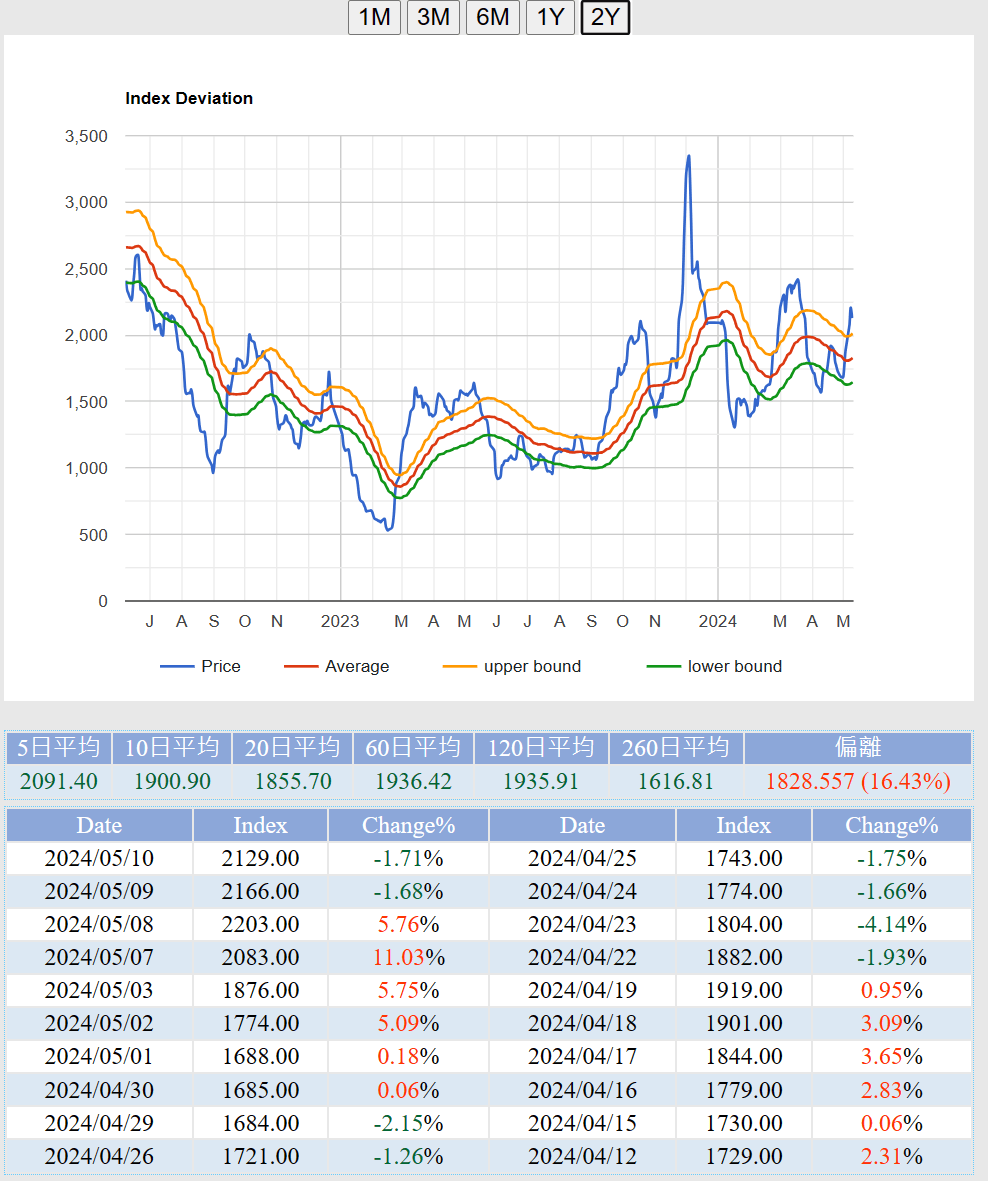988x1181 pixels.
Task: Click the Index Deviation chart title
Action: coord(189,98)
